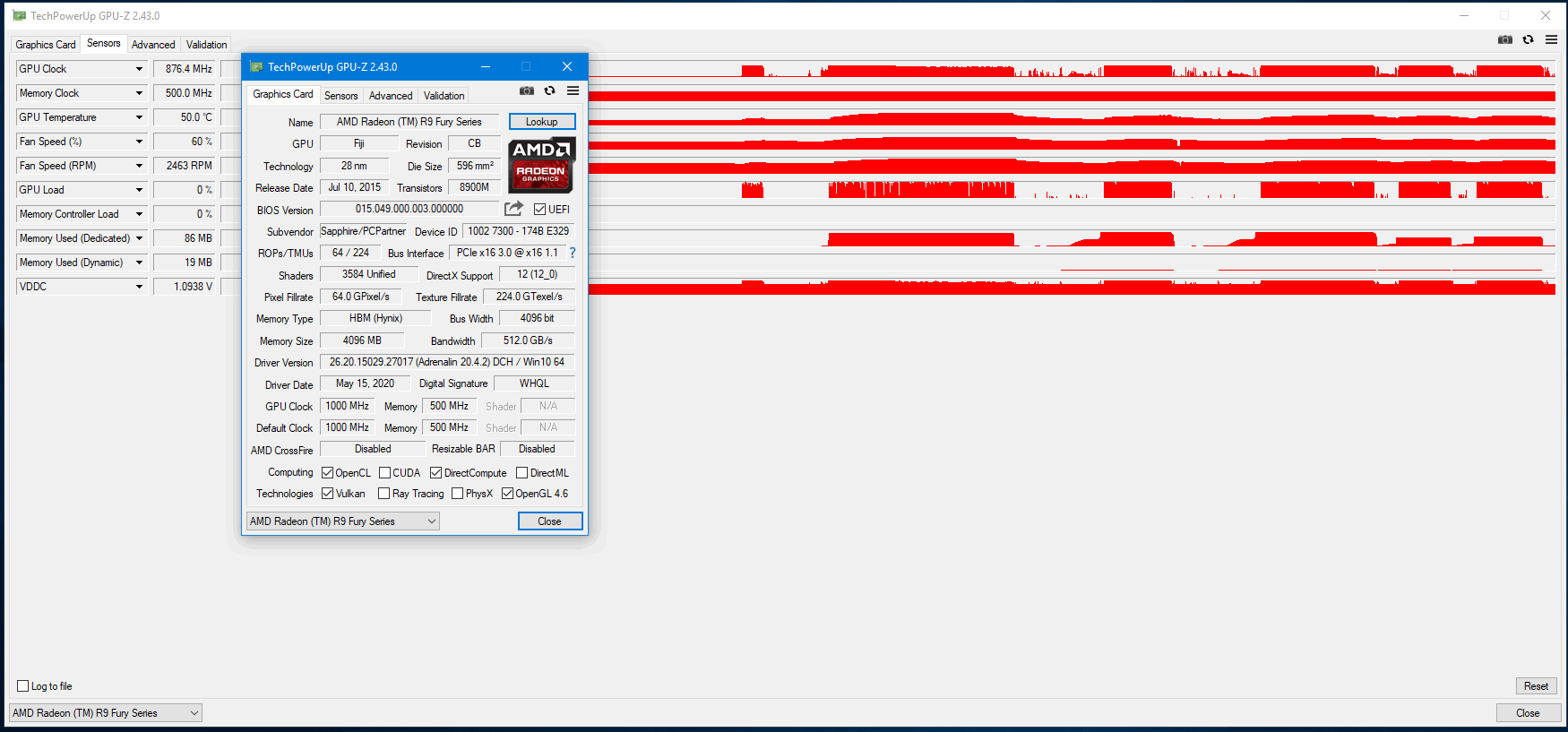Click the refresh icon in front GPU-Z dialog
Image resolution: width=1568 pixels, height=732 pixels.
pyautogui.click(x=550, y=90)
